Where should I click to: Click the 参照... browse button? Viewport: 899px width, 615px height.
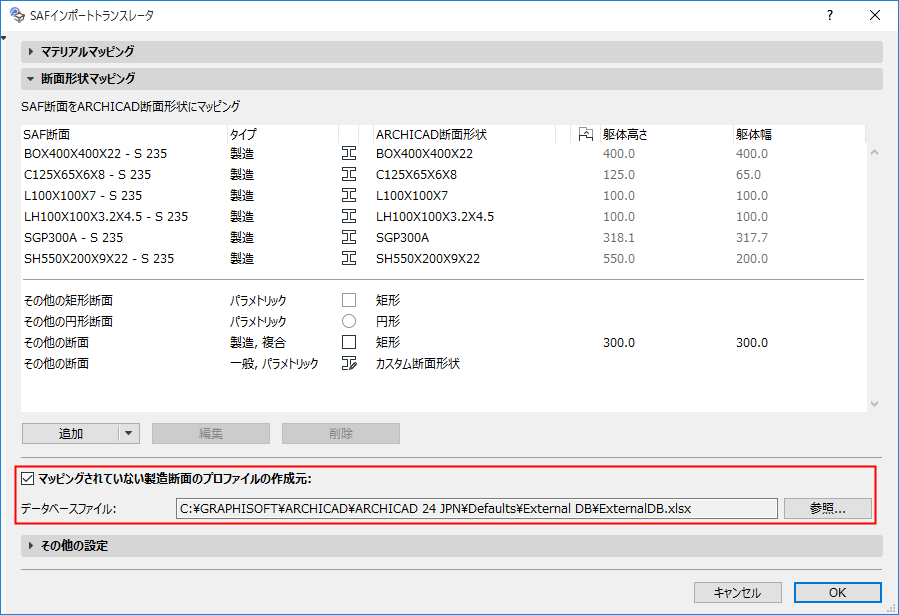tap(827, 508)
